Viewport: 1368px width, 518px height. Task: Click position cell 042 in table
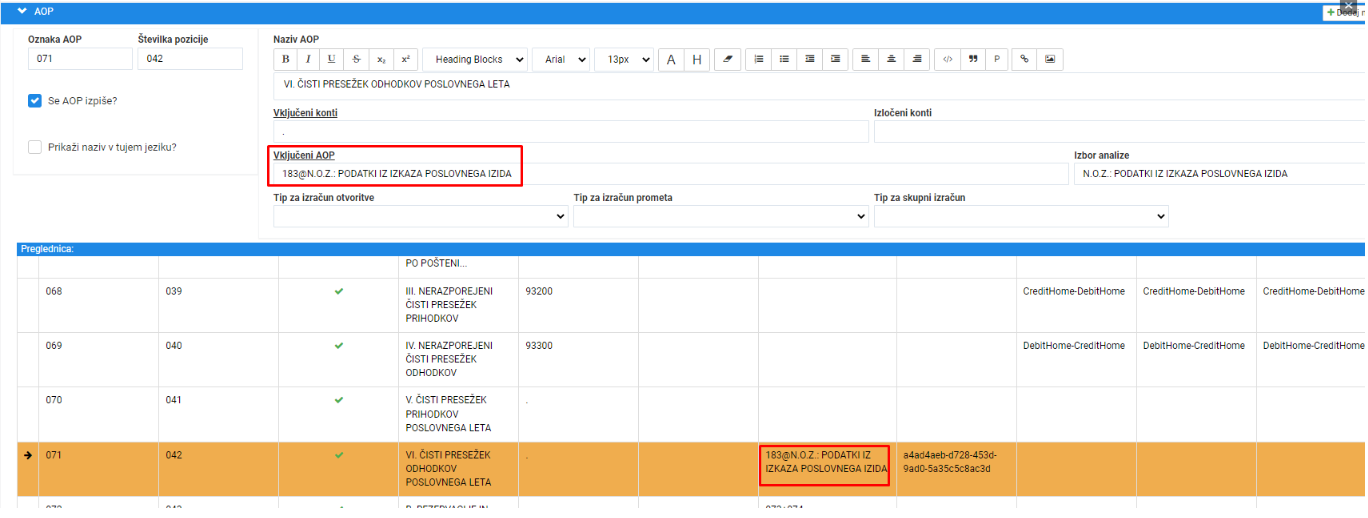click(x=218, y=469)
